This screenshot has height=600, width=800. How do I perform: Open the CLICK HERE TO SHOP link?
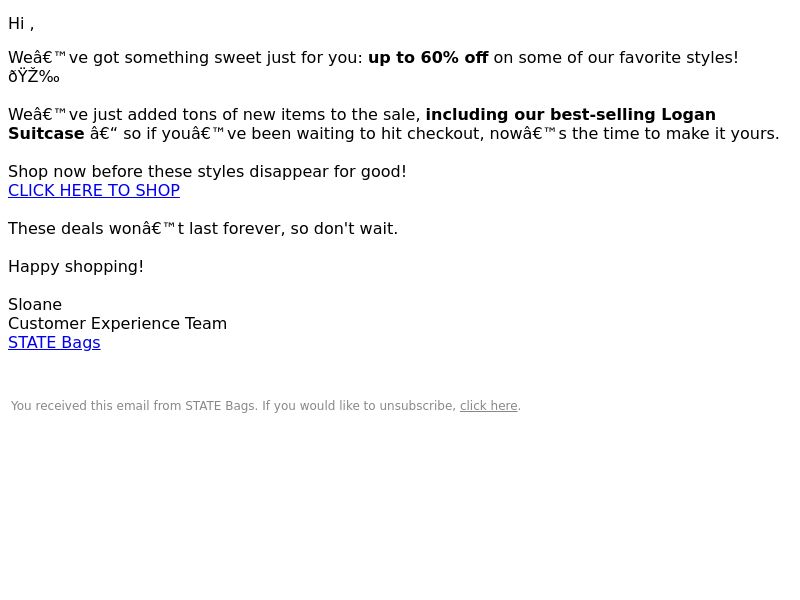(x=94, y=190)
